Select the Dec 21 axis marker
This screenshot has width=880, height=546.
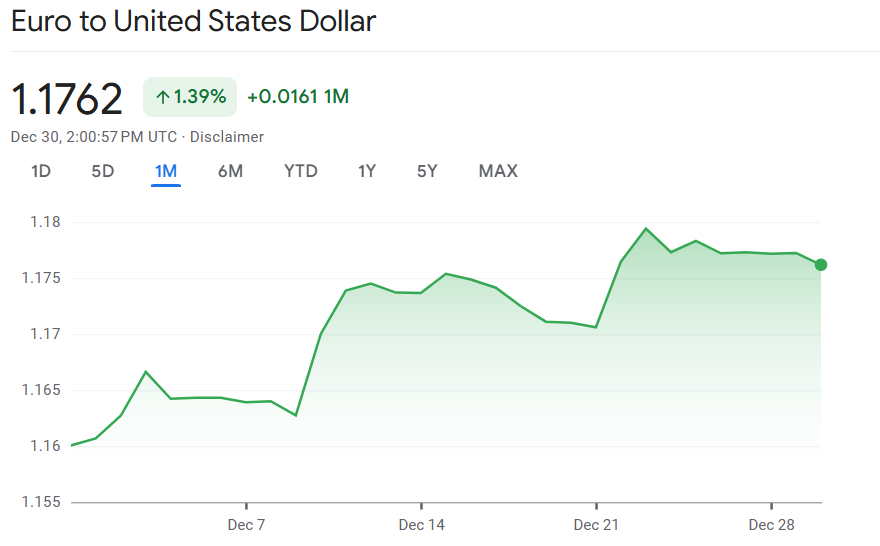pos(596,525)
